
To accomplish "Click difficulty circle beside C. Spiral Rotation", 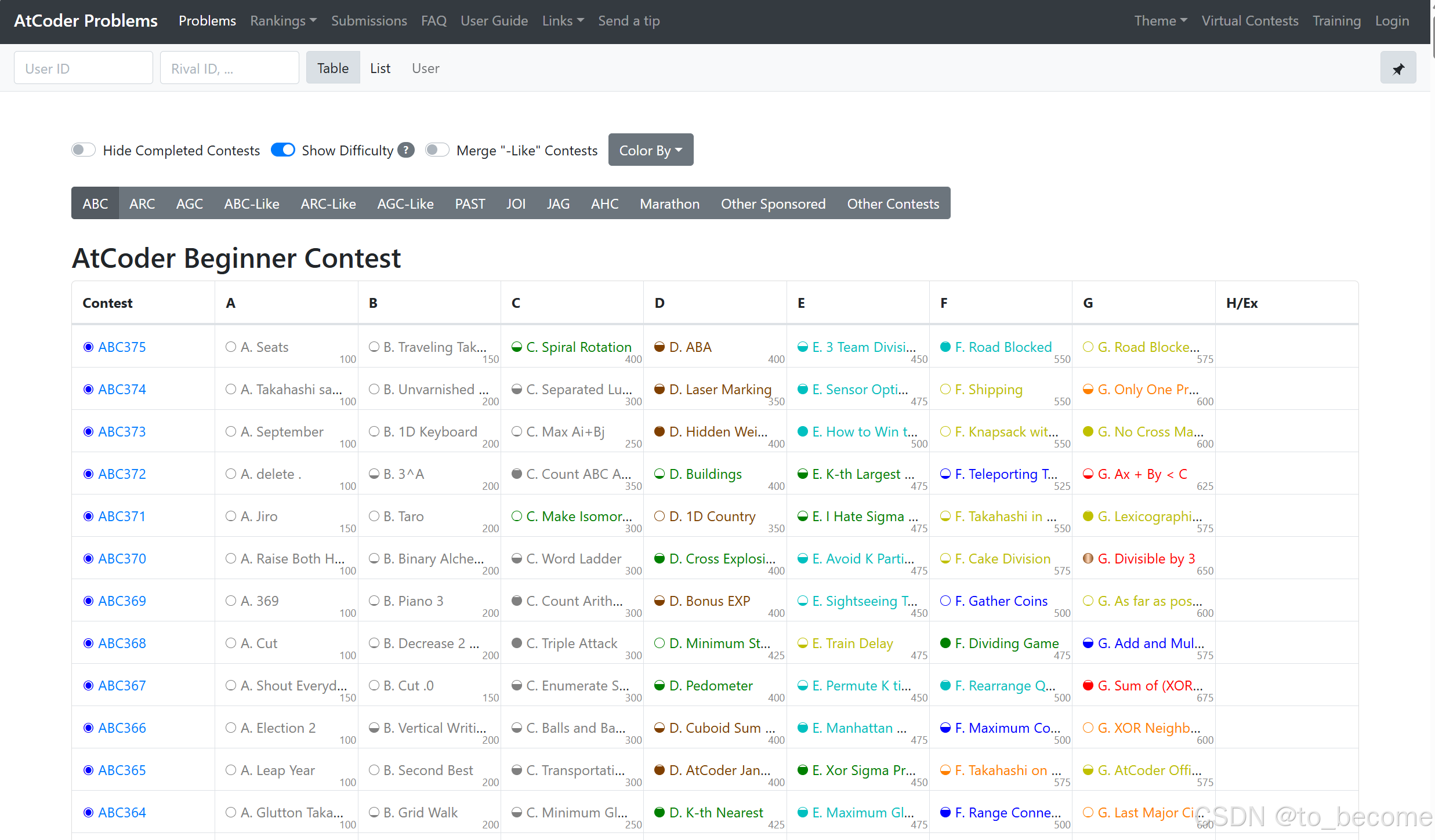I will point(516,347).
